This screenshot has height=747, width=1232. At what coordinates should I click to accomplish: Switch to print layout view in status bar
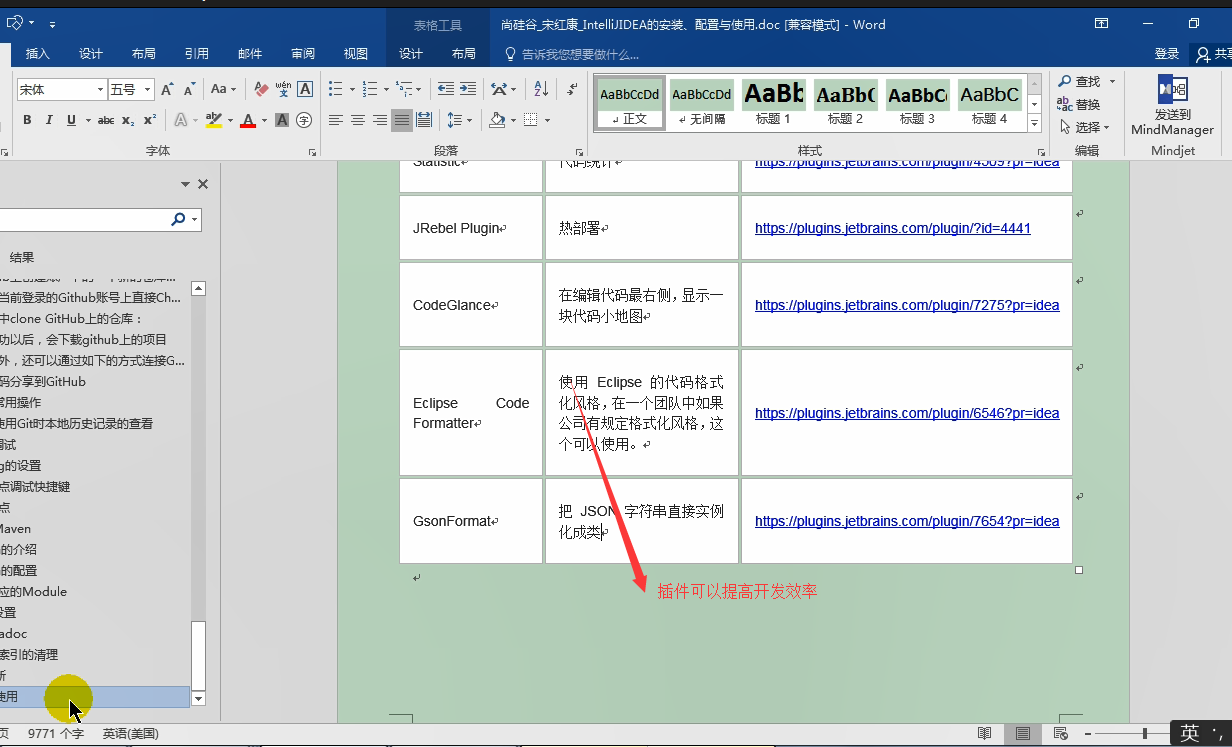tap(1022, 733)
